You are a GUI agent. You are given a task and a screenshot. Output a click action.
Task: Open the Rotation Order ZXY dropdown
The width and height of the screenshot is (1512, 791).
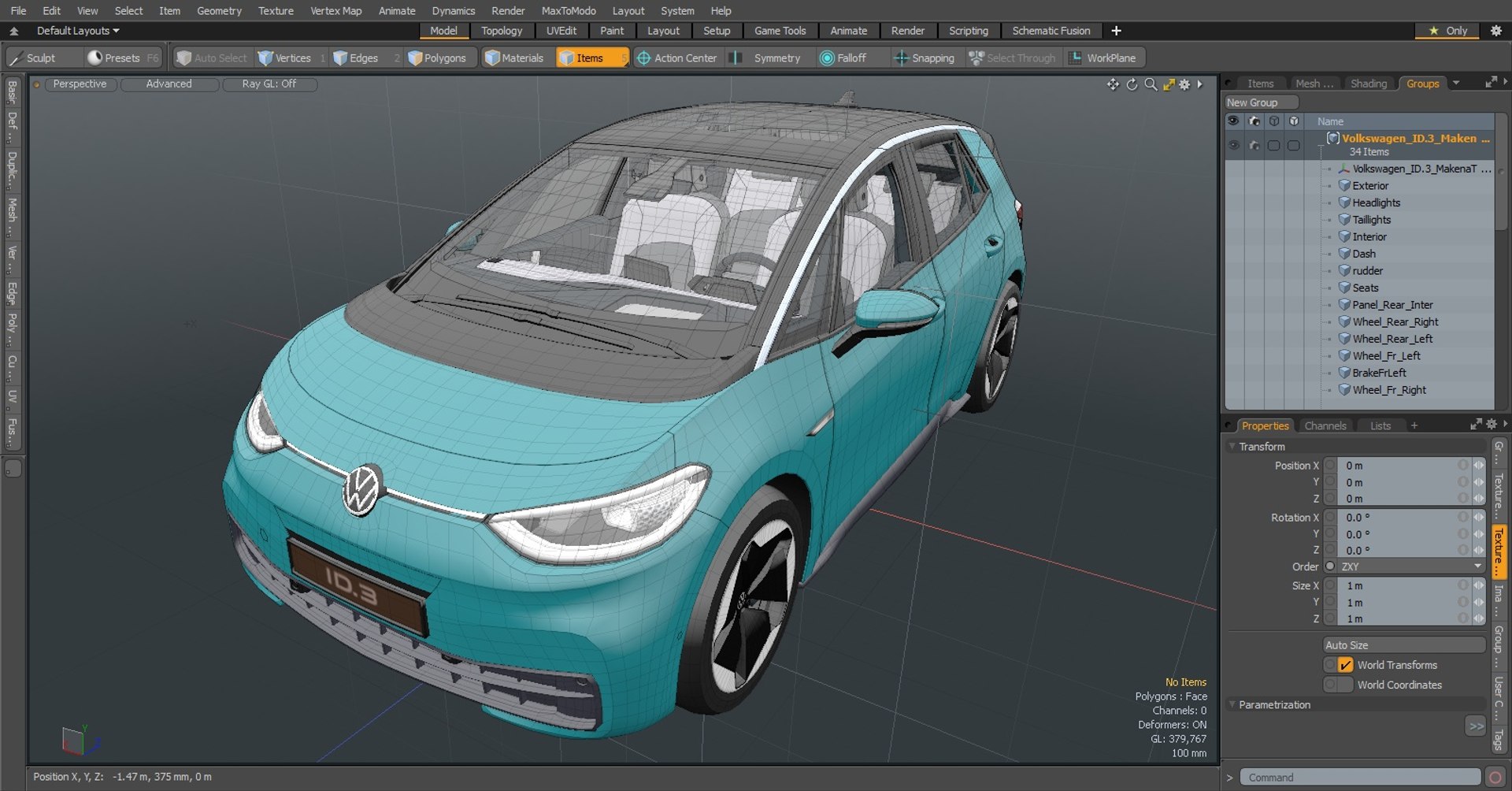tap(1412, 567)
